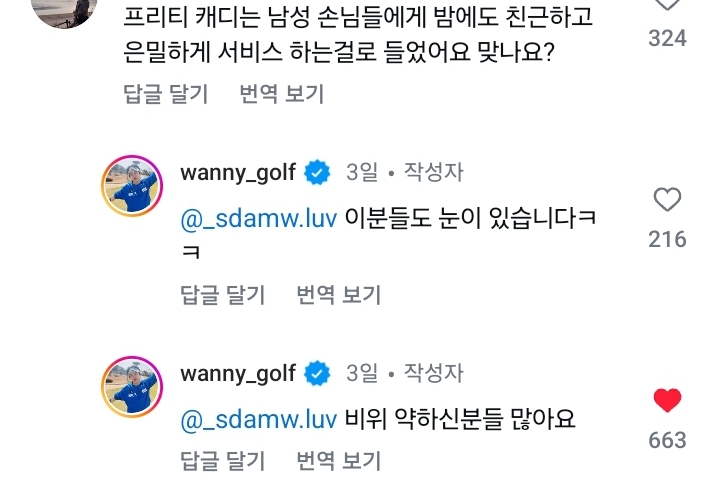Screen dimensions: 720x488
Task: Tap @_sdamw.luv mention in first reply
Action: pyautogui.click(x=259, y=219)
